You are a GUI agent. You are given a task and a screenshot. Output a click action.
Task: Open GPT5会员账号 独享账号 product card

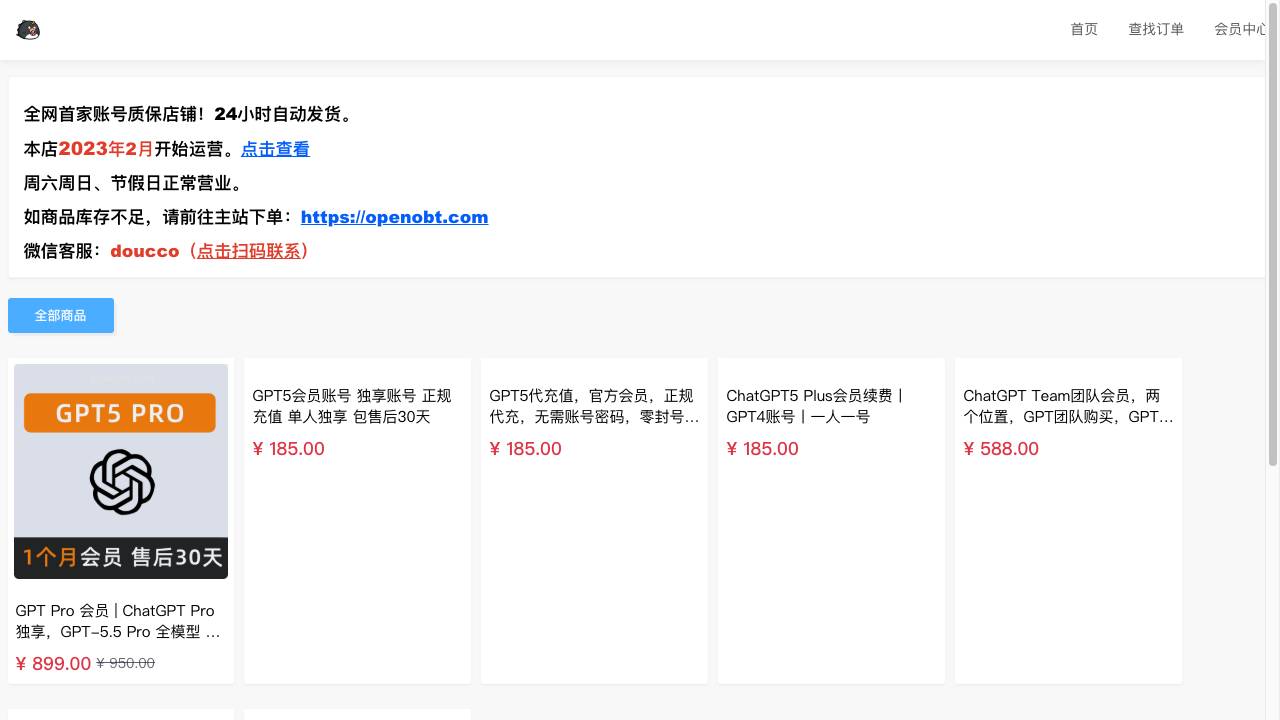point(357,521)
